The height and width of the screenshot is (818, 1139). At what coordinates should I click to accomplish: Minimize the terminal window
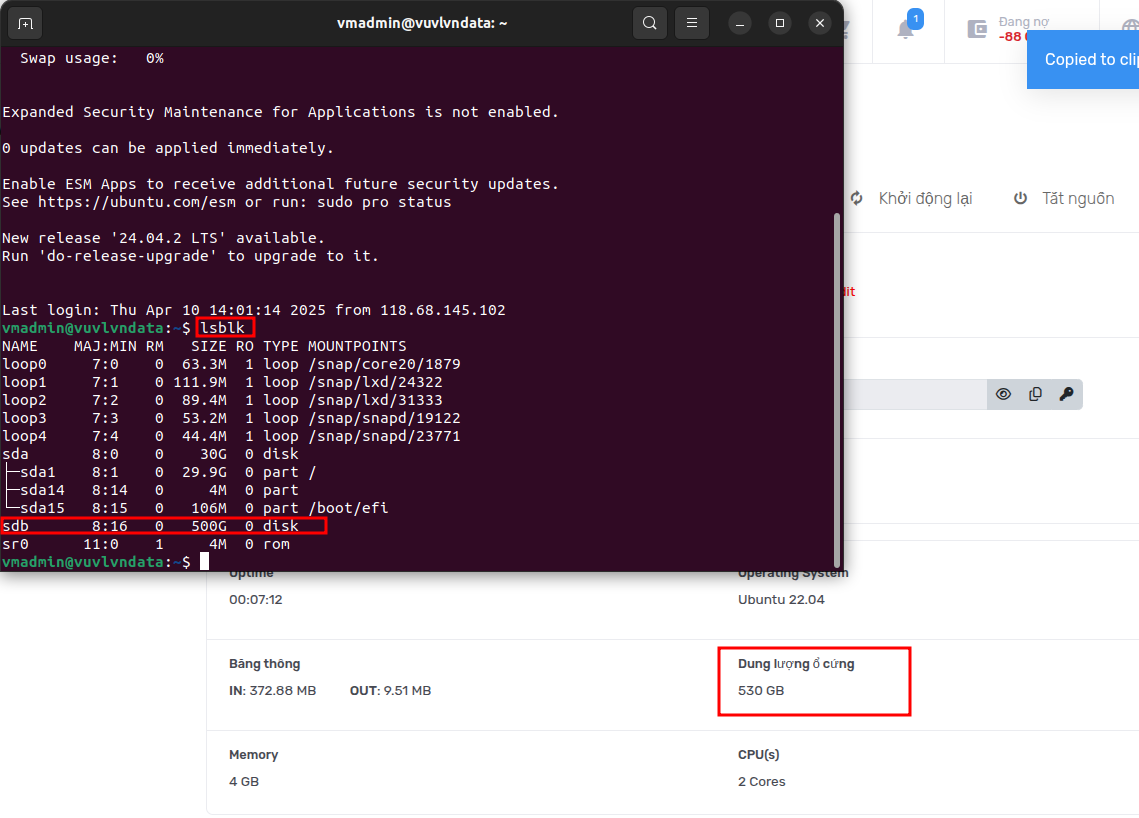coord(739,22)
